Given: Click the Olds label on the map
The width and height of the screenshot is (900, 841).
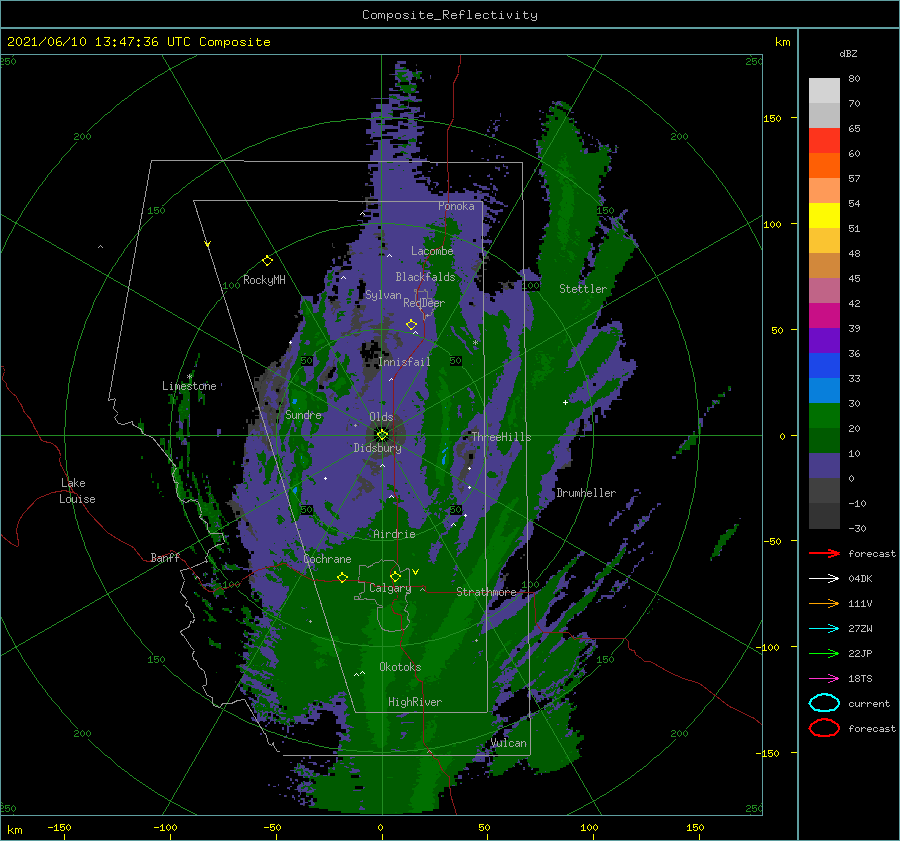Looking at the screenshot, I should pyautogui.click(x=381, y=417).
